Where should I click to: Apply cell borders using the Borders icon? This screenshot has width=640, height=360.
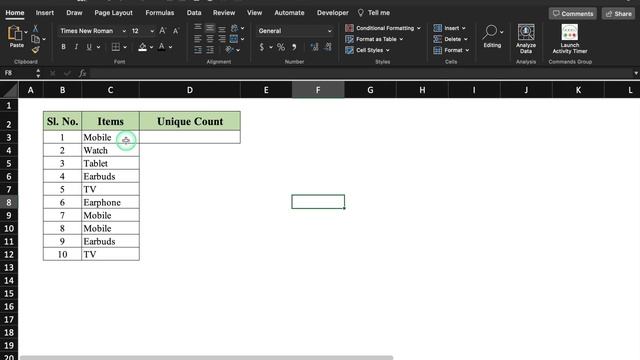tap(116, 47)
